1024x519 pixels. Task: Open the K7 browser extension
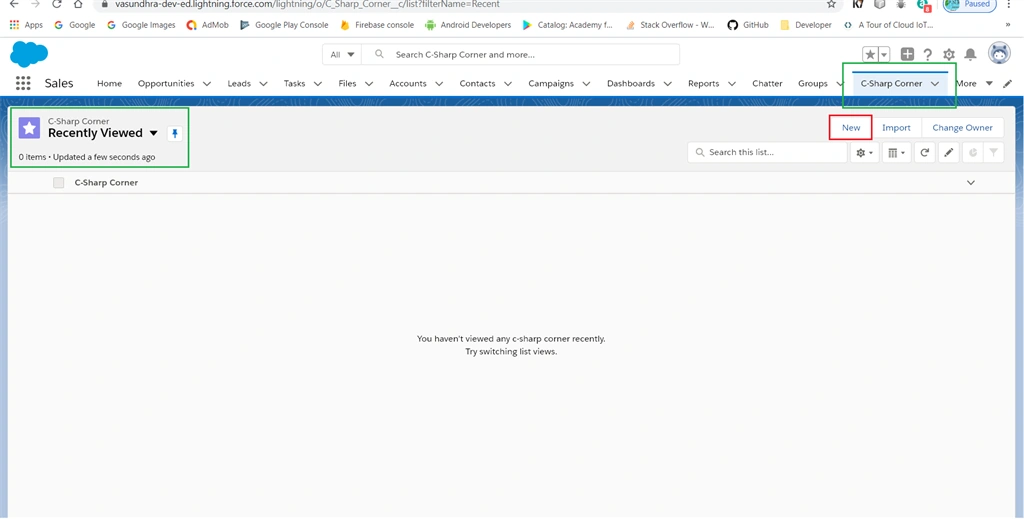point(858,4)
